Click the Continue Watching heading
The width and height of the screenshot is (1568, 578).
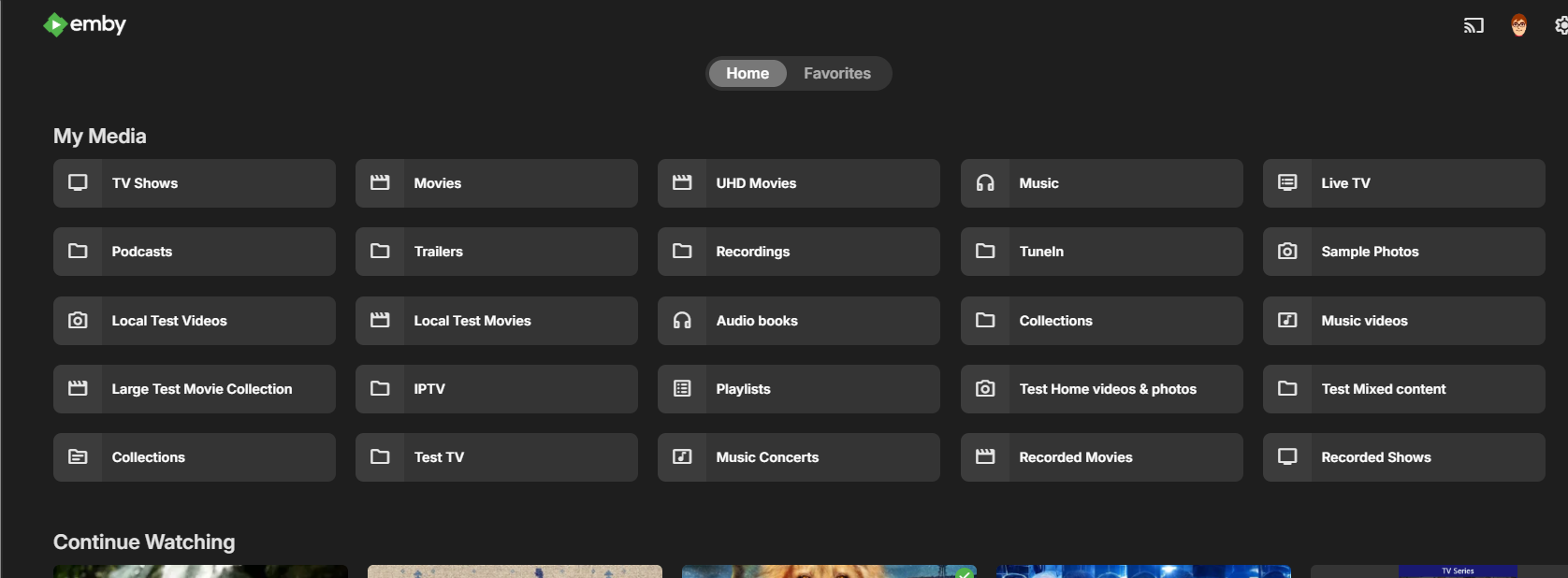[x=144, y=542]
